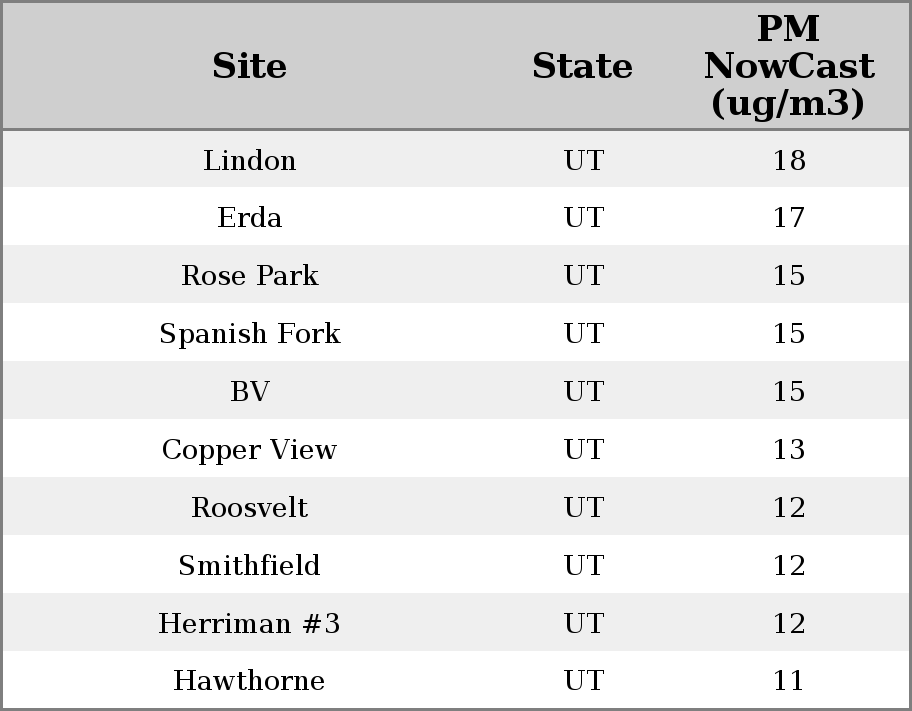The width and height of the screenshot is (912, 711).
Task: Select the Hawthorne site cell
Action: click(249, 681)
